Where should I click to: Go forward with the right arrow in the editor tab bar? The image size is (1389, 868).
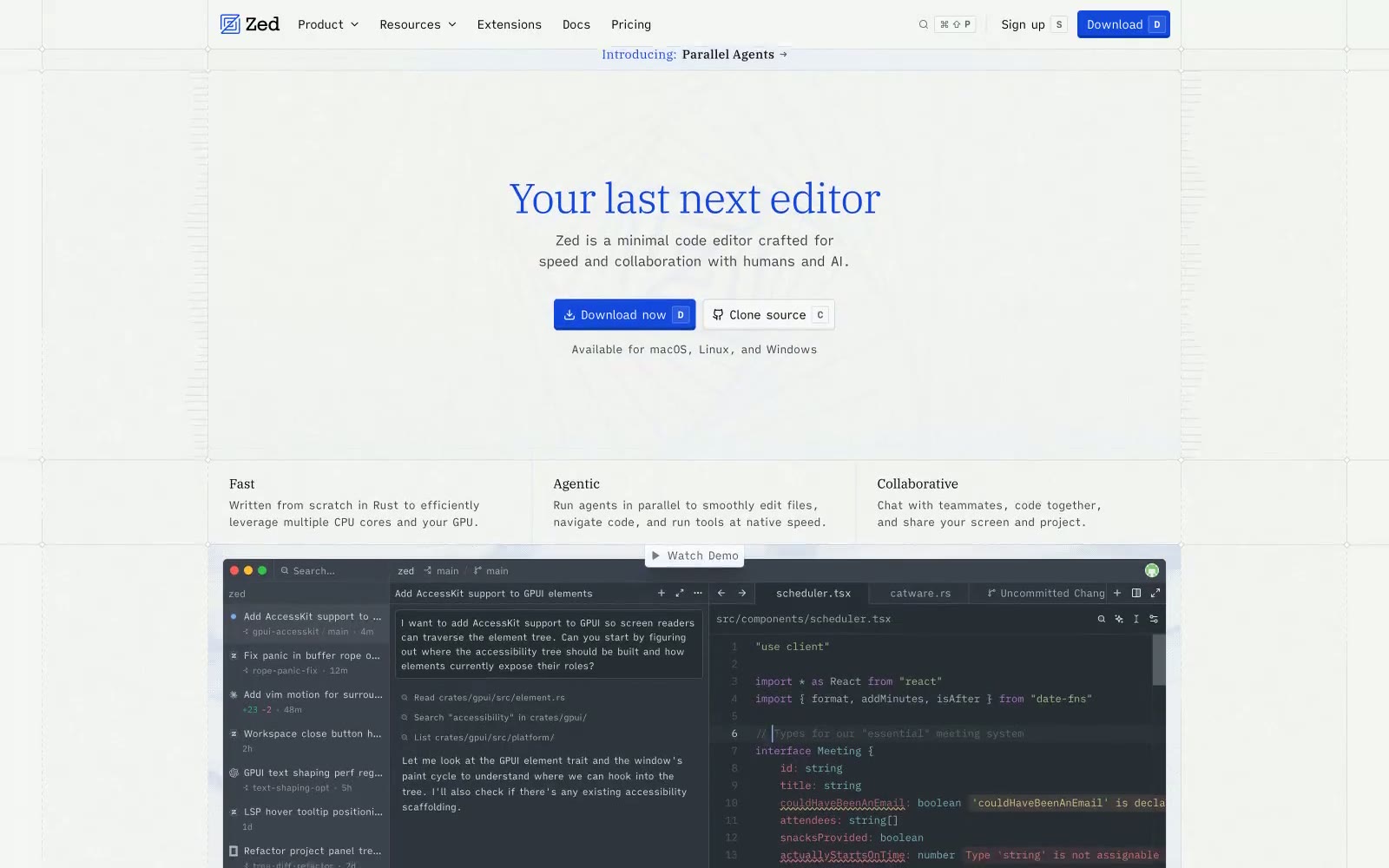pyautogui.click(x=742, y=593)
